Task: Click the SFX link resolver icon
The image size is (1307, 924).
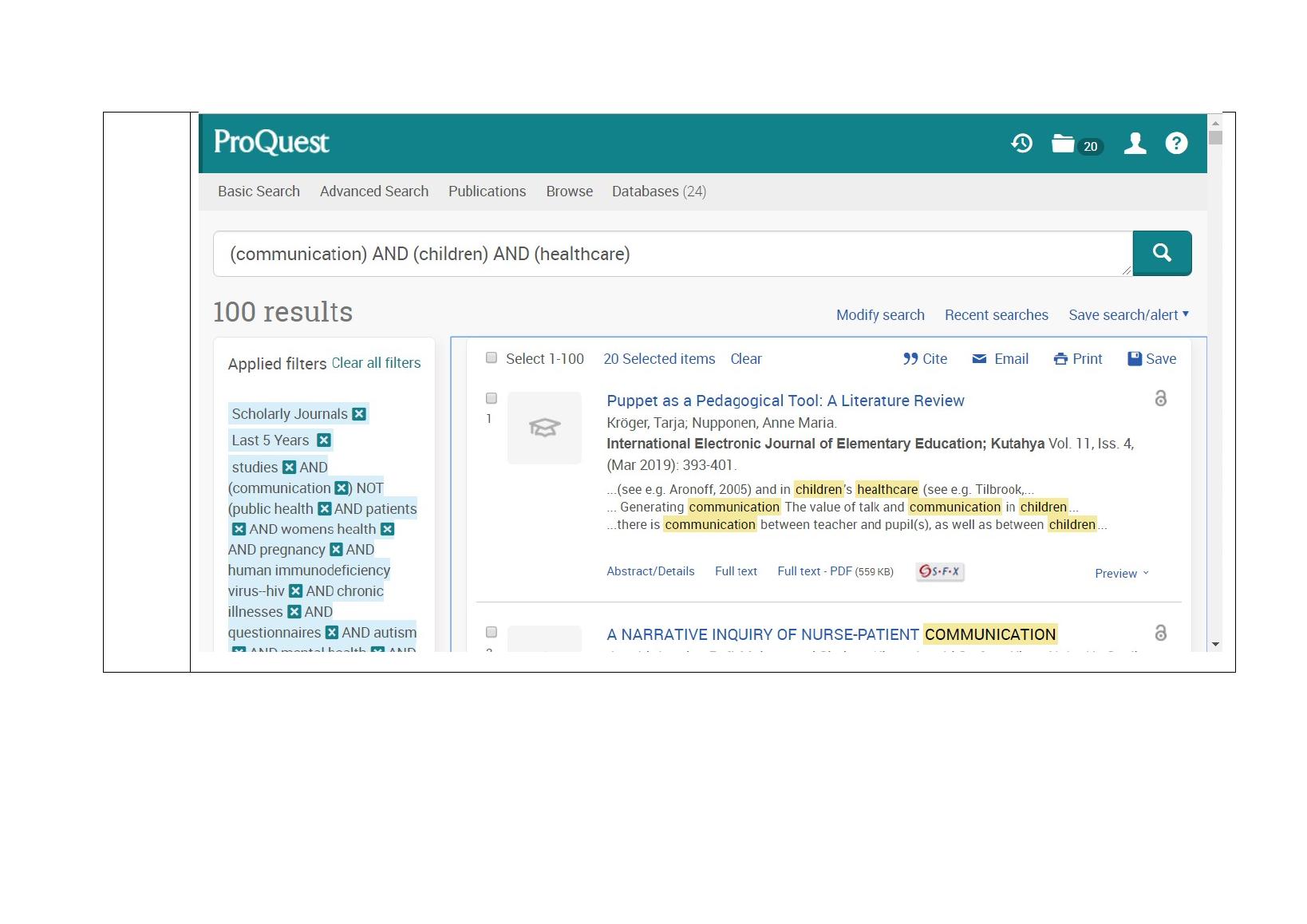Action: click(x=940, y=571)
